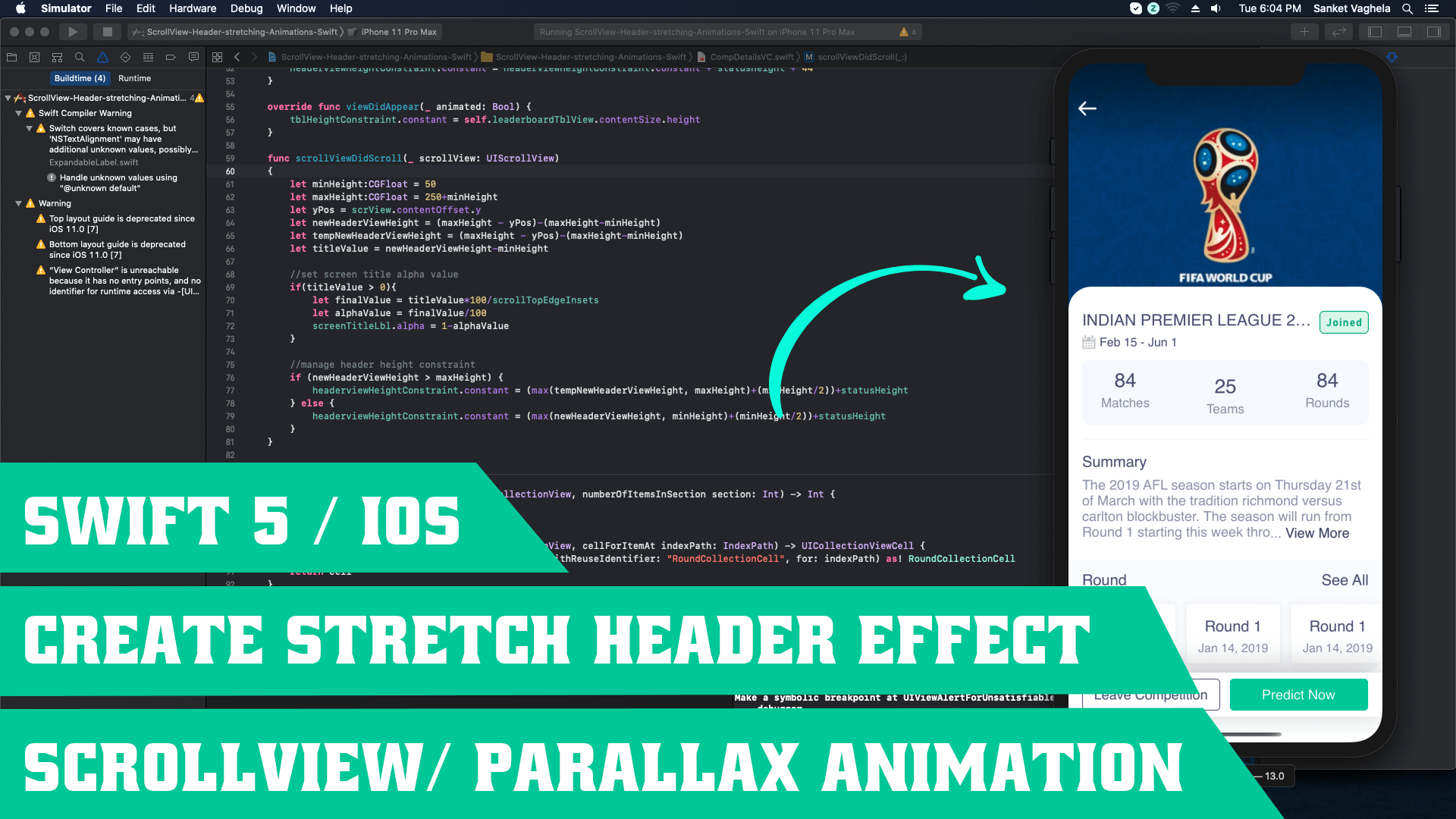Go back in the editor history
Screen dimensions: 1456x819
click(237, 57)
